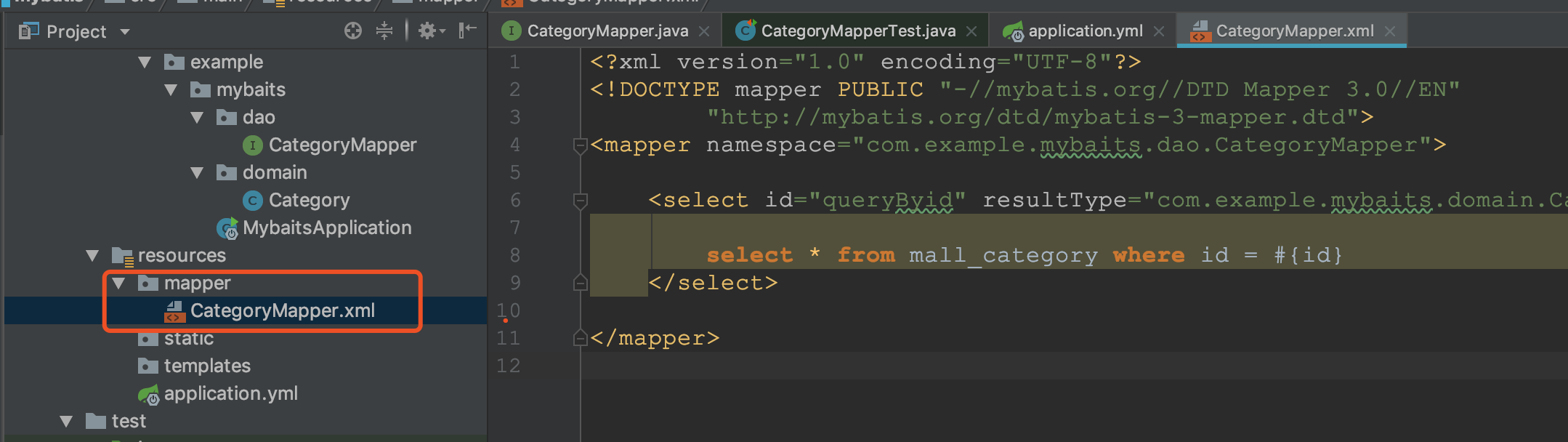Collapse the domain package
This screenshot has height=442, width=1568.
(197, 173)
